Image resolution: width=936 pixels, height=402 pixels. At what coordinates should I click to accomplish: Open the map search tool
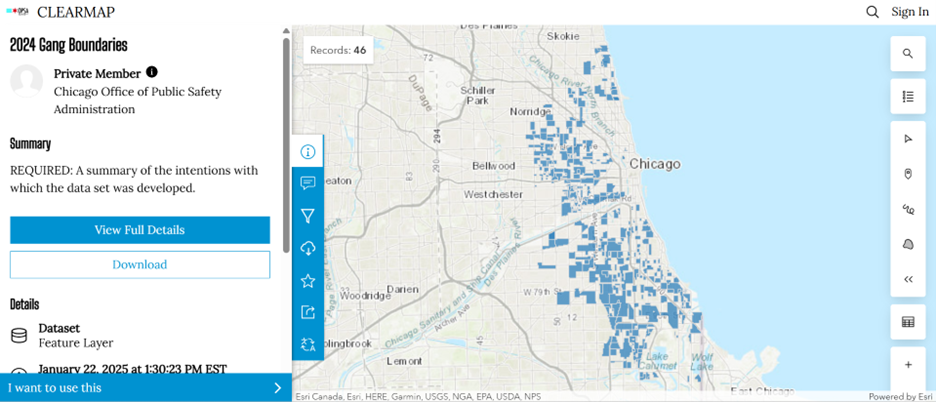click(907, 54)
